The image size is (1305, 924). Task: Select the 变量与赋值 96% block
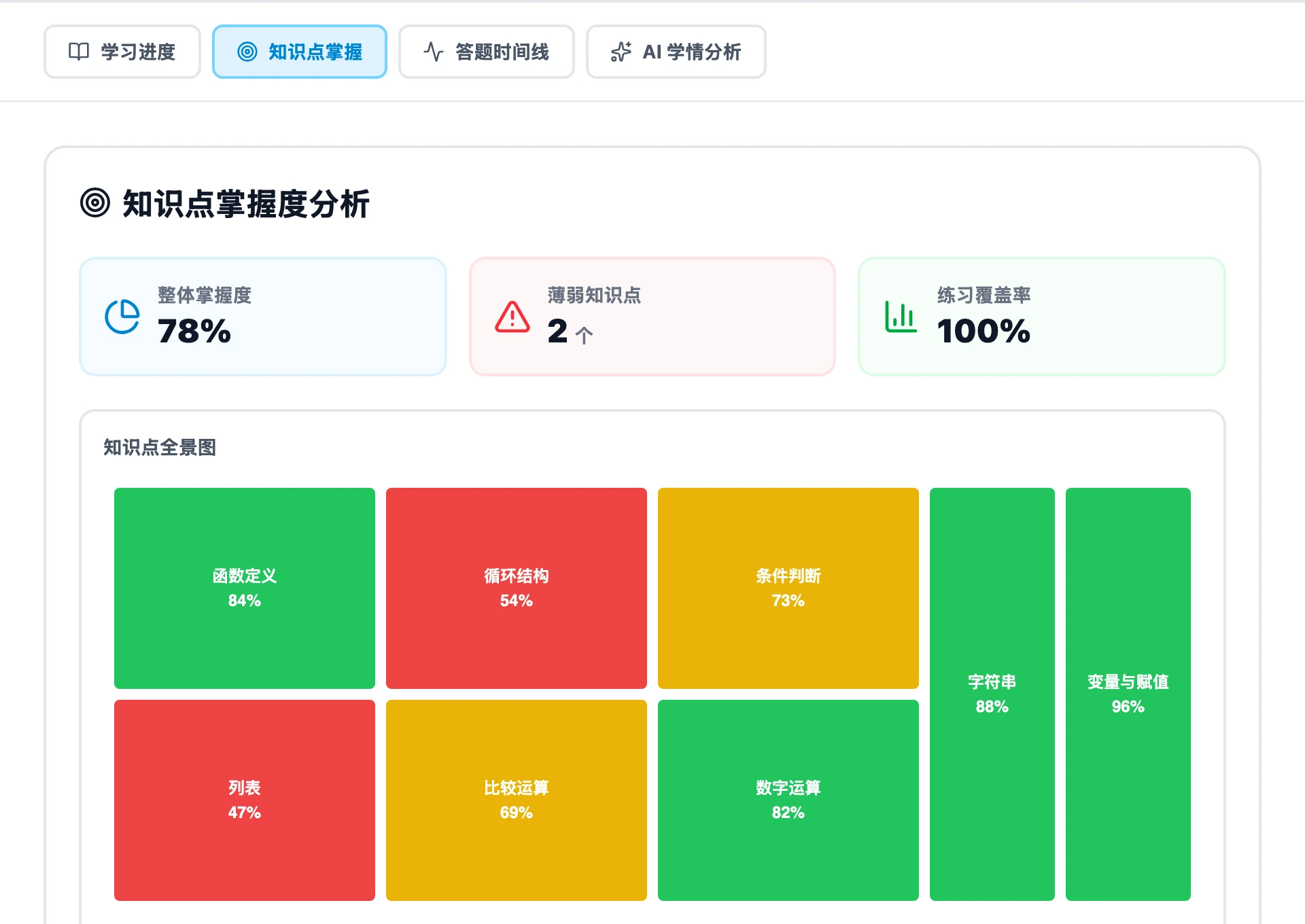coord(1128,694)
